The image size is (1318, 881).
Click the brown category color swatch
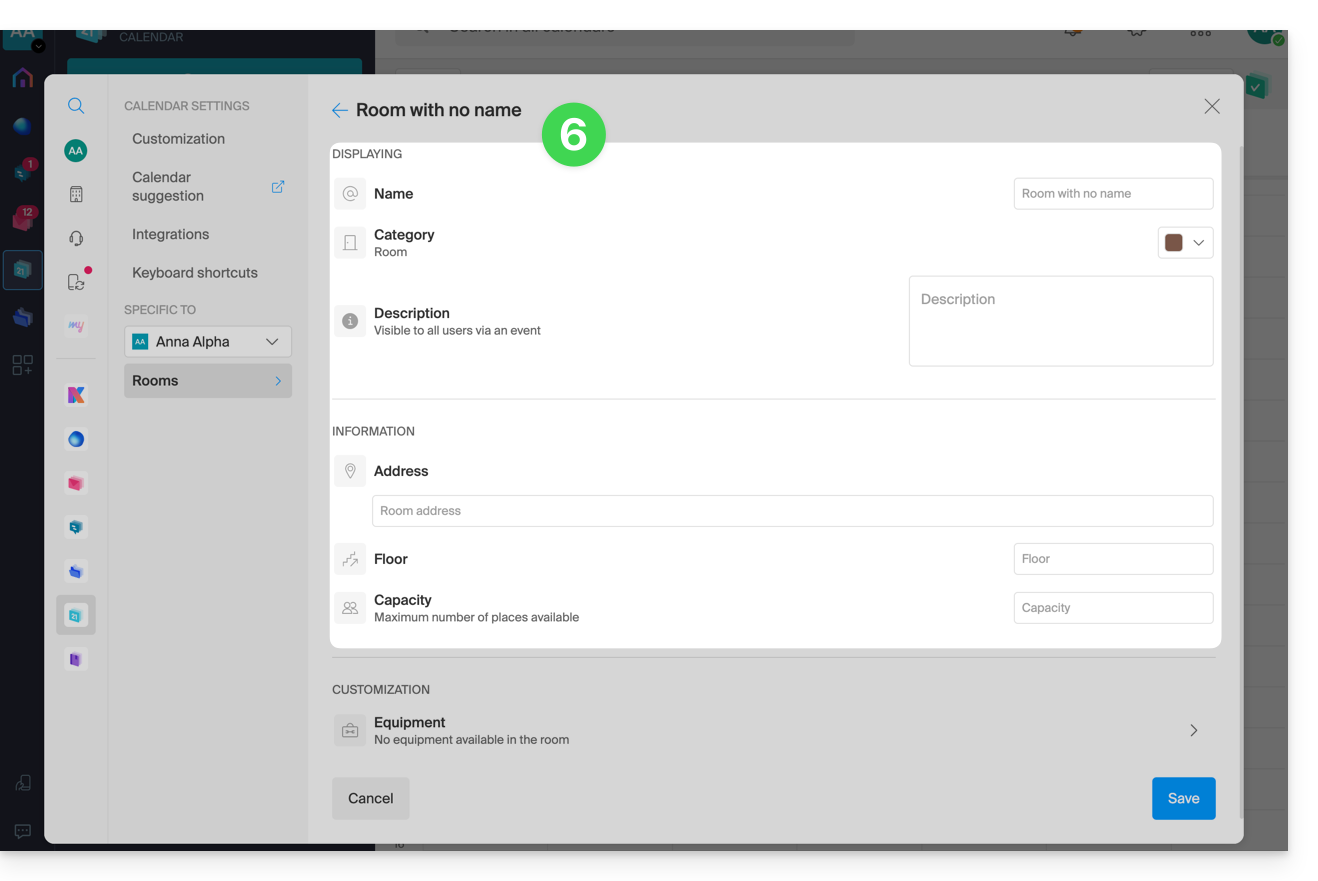tap(1174, 243)
